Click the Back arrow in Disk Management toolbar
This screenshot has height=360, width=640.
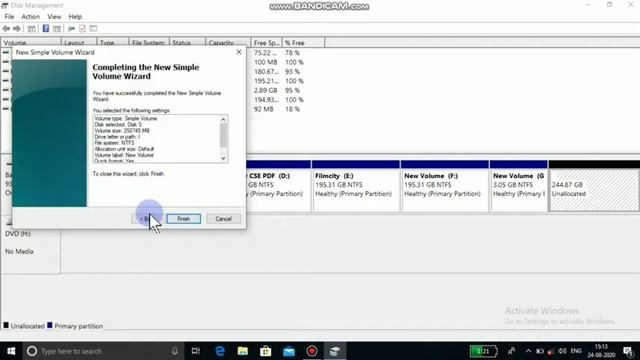(x=6, y=29)
